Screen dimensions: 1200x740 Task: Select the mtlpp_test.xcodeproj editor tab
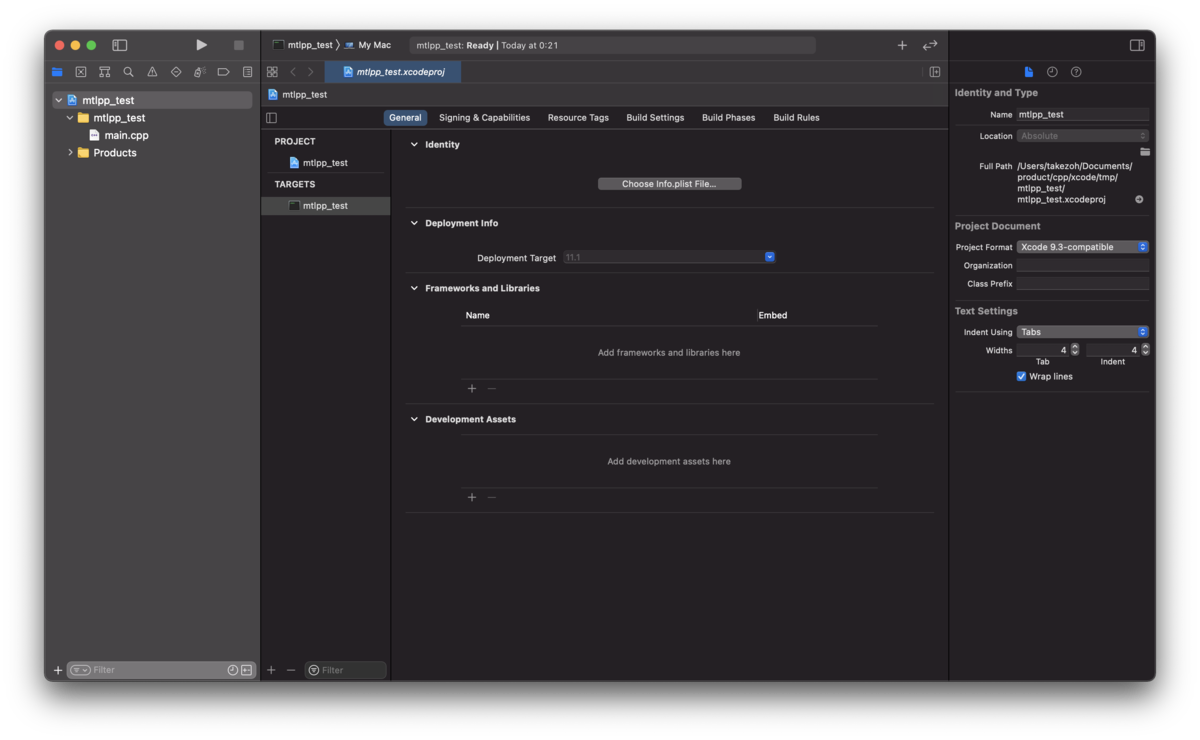click(393, 72)
